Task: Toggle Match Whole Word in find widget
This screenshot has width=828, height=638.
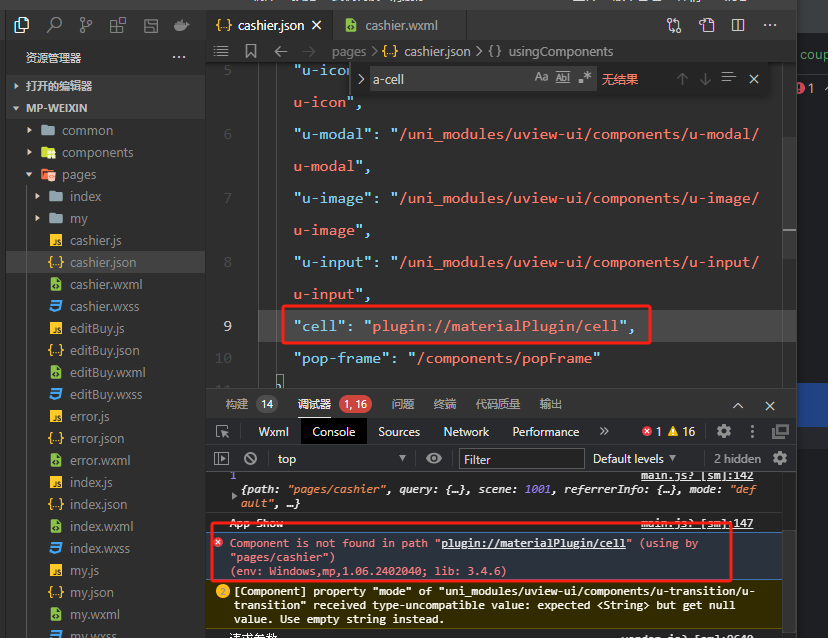Action: point(563,78)
